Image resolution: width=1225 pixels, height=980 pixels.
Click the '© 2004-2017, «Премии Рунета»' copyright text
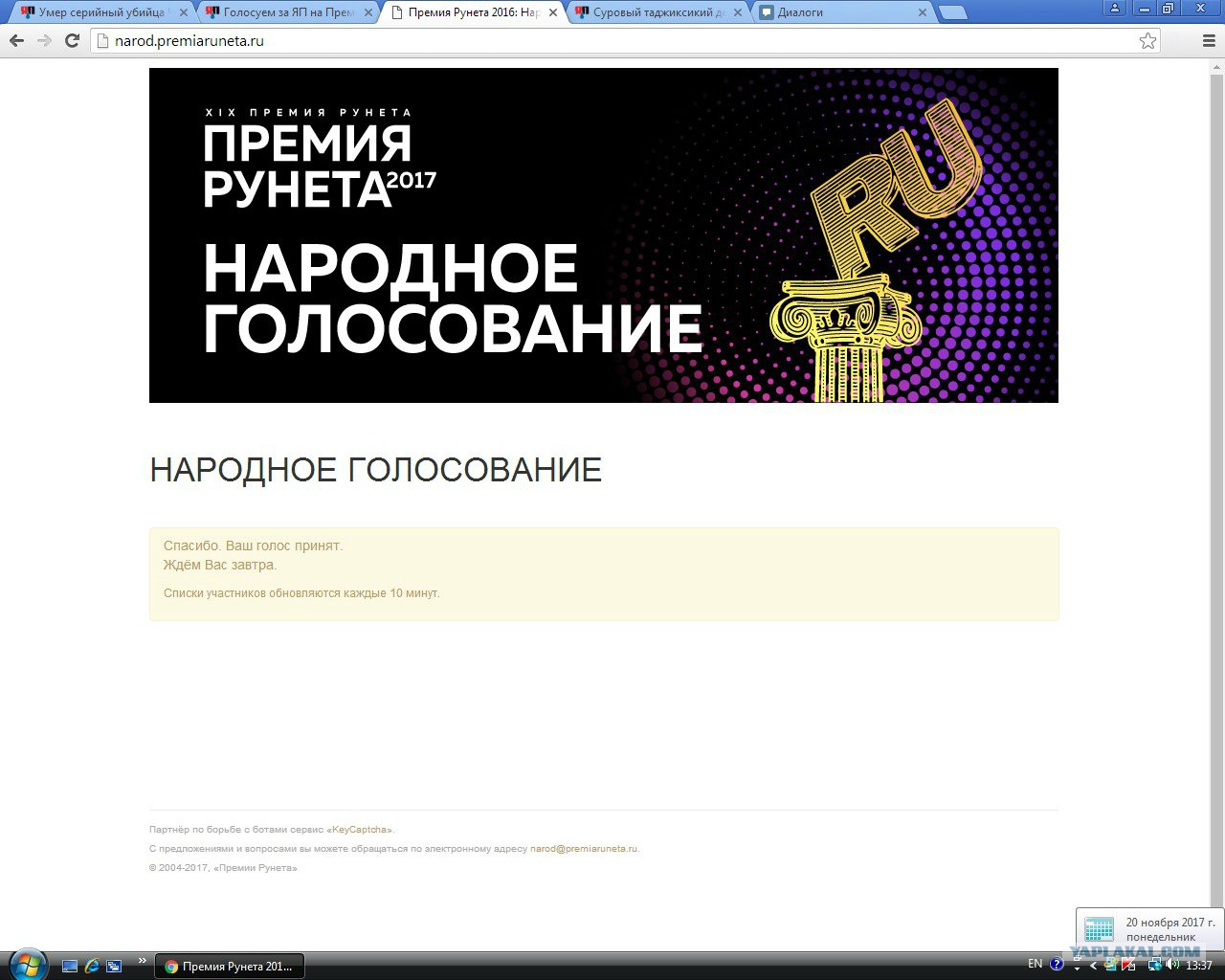pyautogui.click(x=223, y=868)
